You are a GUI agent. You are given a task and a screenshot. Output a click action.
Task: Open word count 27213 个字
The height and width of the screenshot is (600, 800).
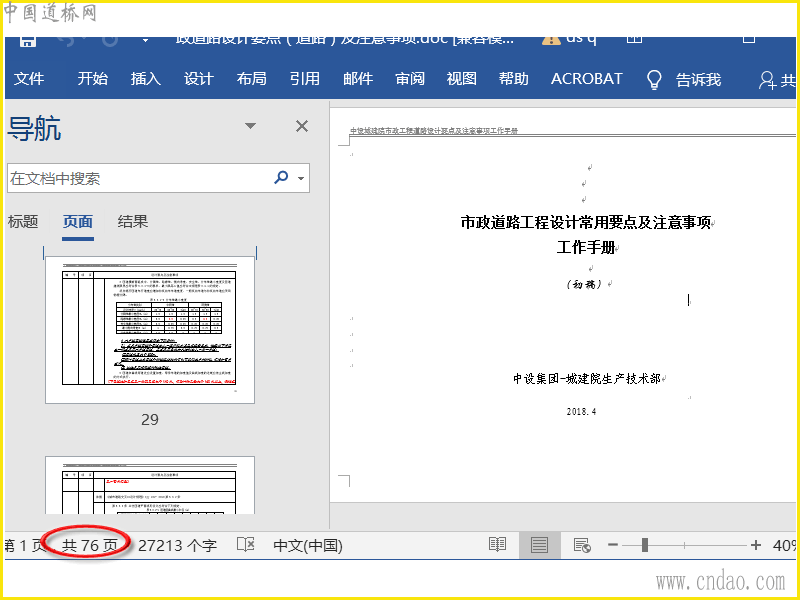[177, 545]
